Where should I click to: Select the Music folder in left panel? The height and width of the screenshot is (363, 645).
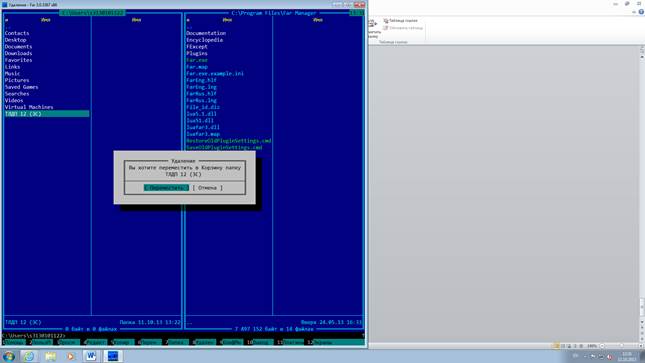12,74
